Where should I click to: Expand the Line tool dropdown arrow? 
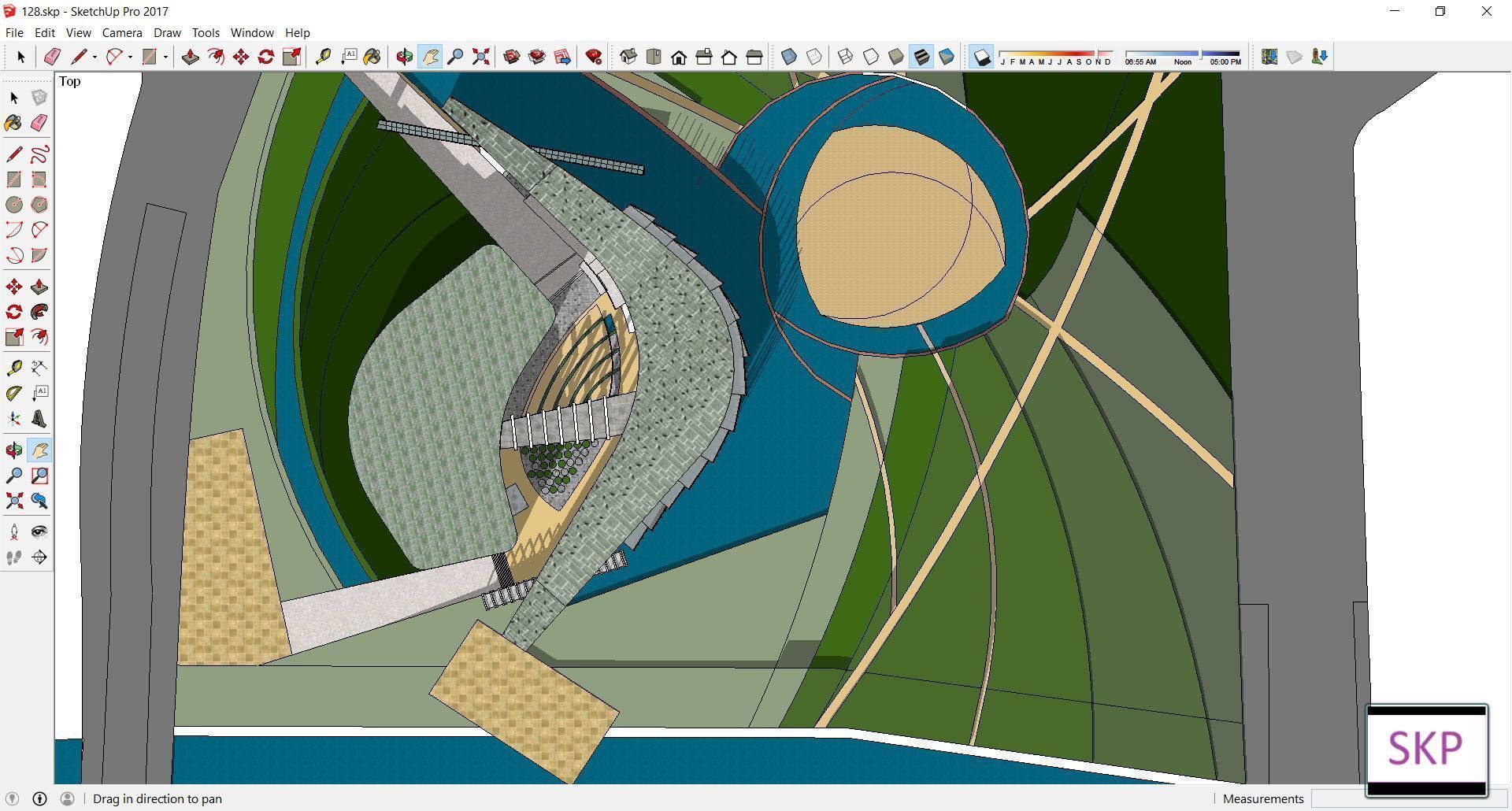tap(94, 57)
